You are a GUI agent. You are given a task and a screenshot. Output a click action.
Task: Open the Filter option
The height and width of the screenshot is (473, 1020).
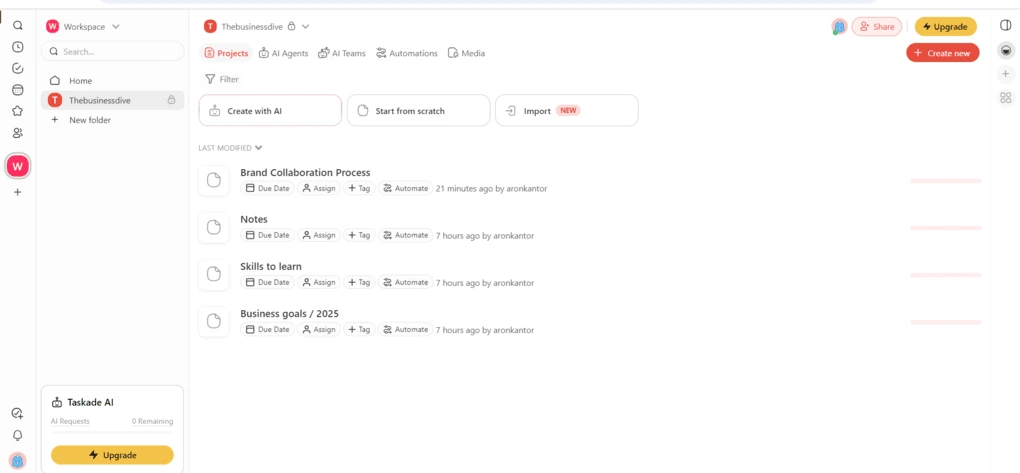(x=222, y=79)
